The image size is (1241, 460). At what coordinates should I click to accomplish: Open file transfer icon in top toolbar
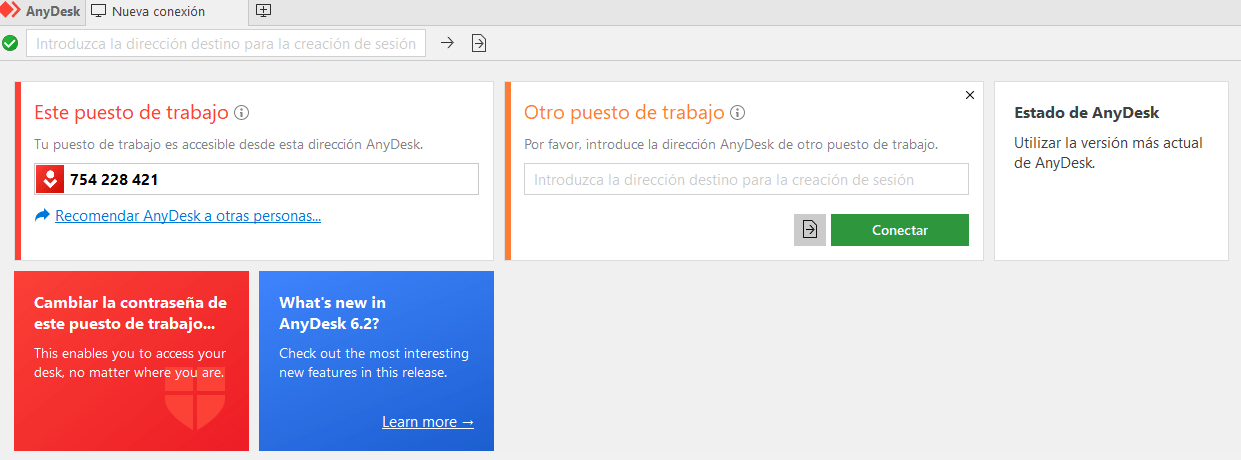click(x=479, y=43)
